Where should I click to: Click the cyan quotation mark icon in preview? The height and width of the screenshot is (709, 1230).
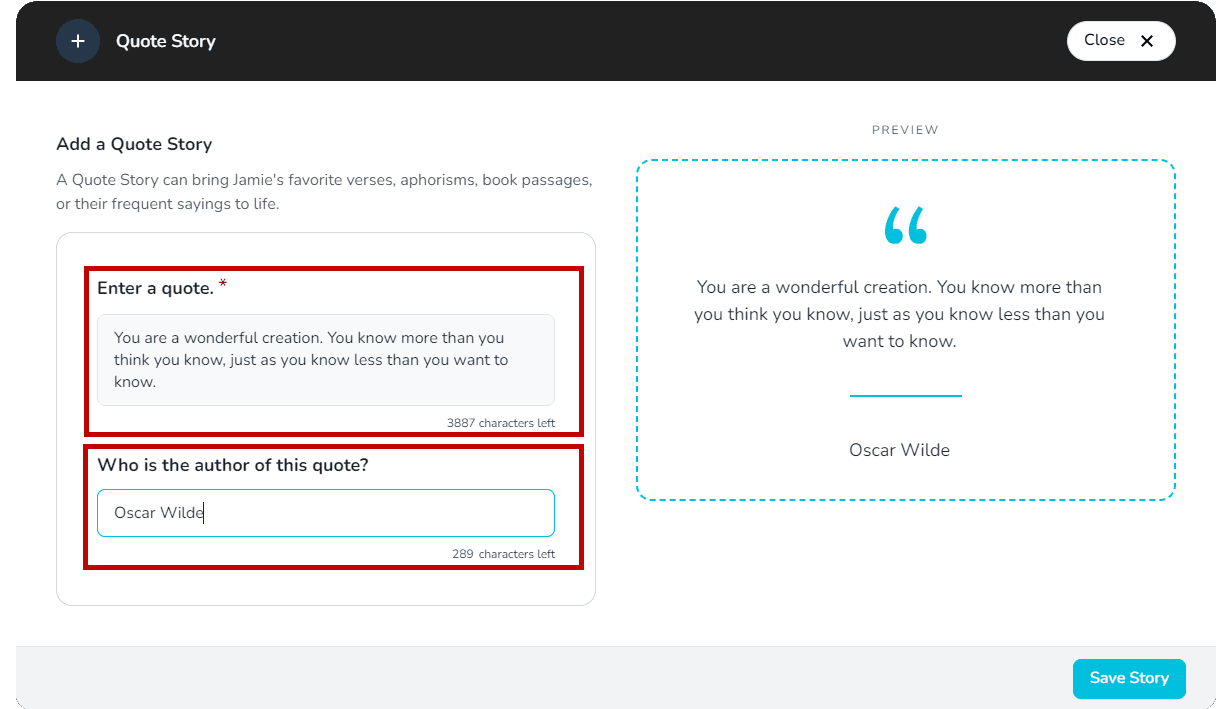[905, 225]
